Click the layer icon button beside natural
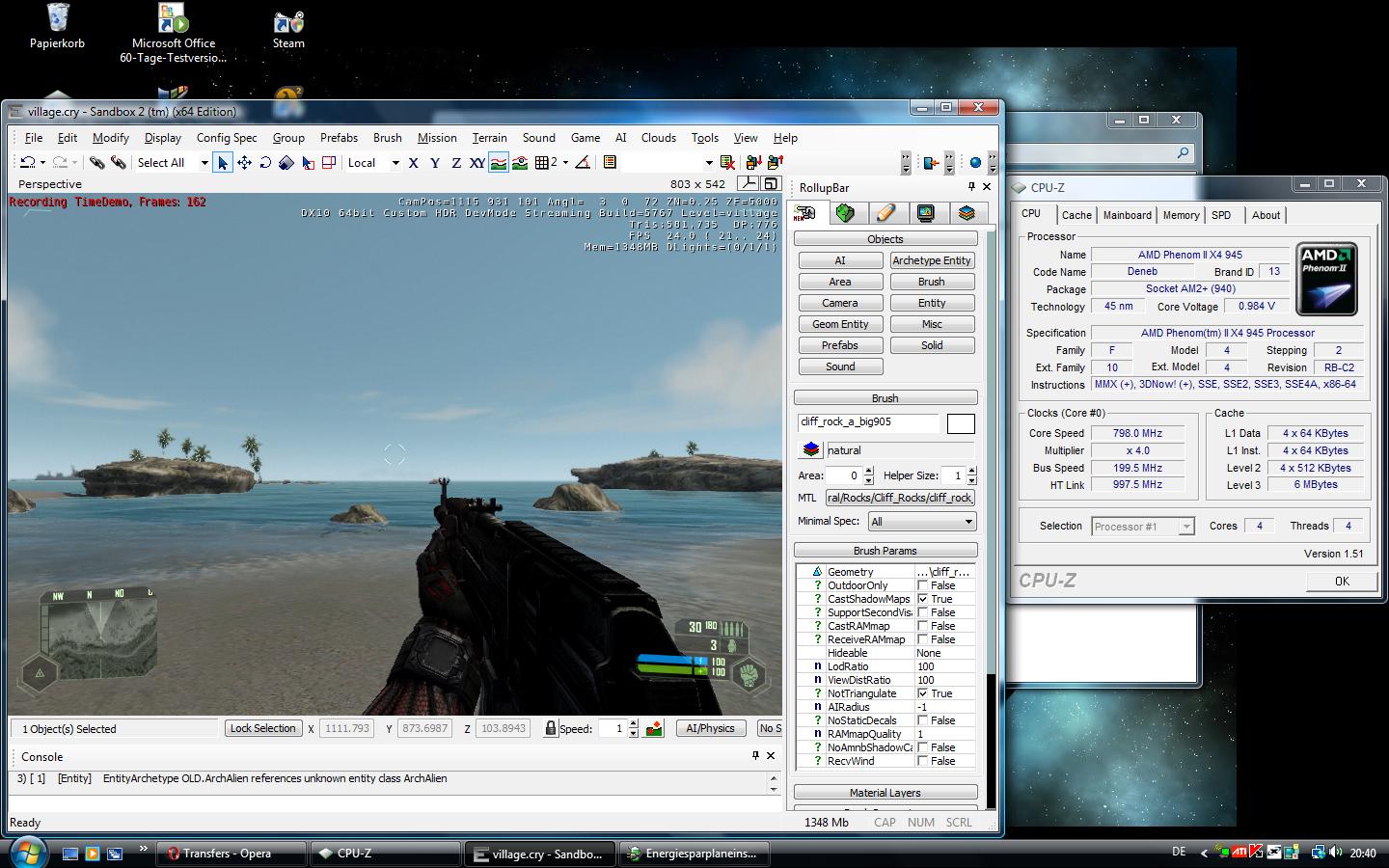This screenshot has height=868, width=1389. pos(810,449)
